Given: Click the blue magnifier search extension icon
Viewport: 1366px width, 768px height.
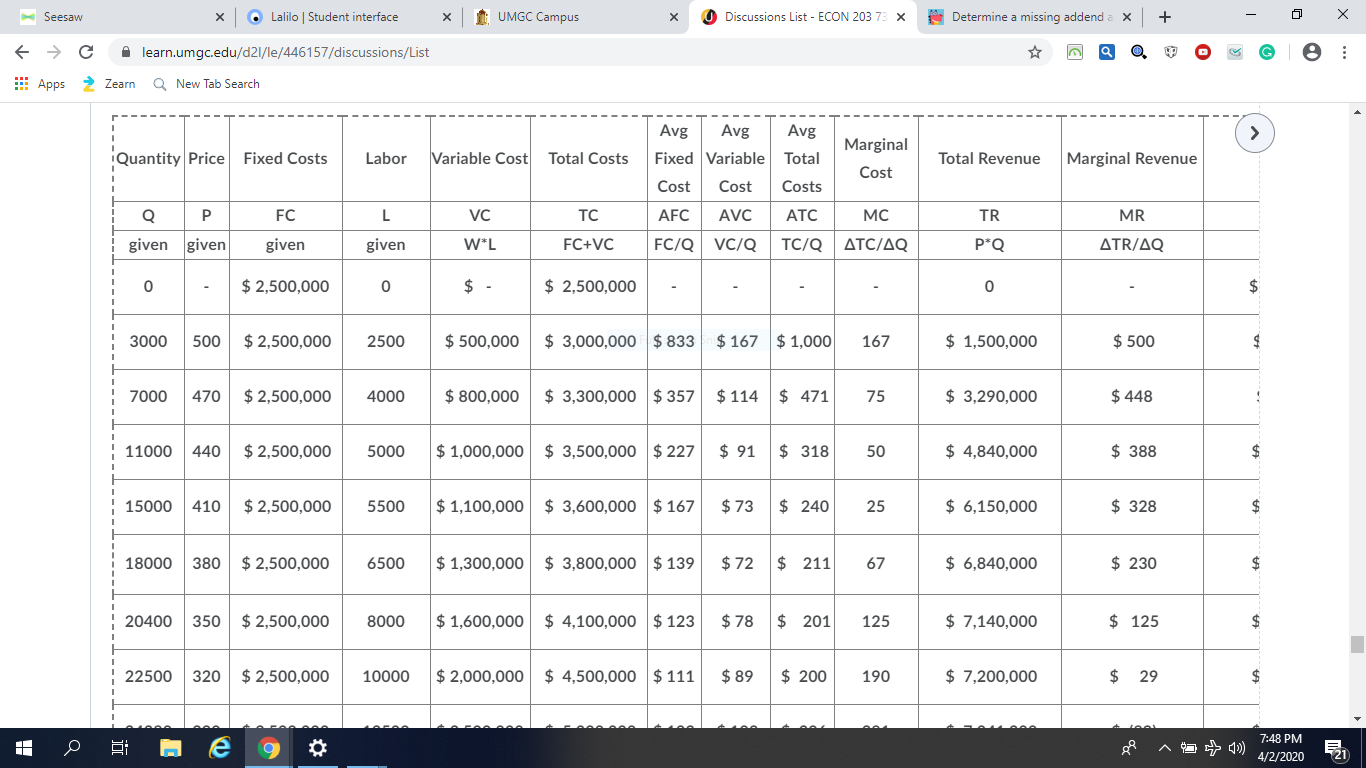Looking at the screenshot, I should (x=1107, y=52).
